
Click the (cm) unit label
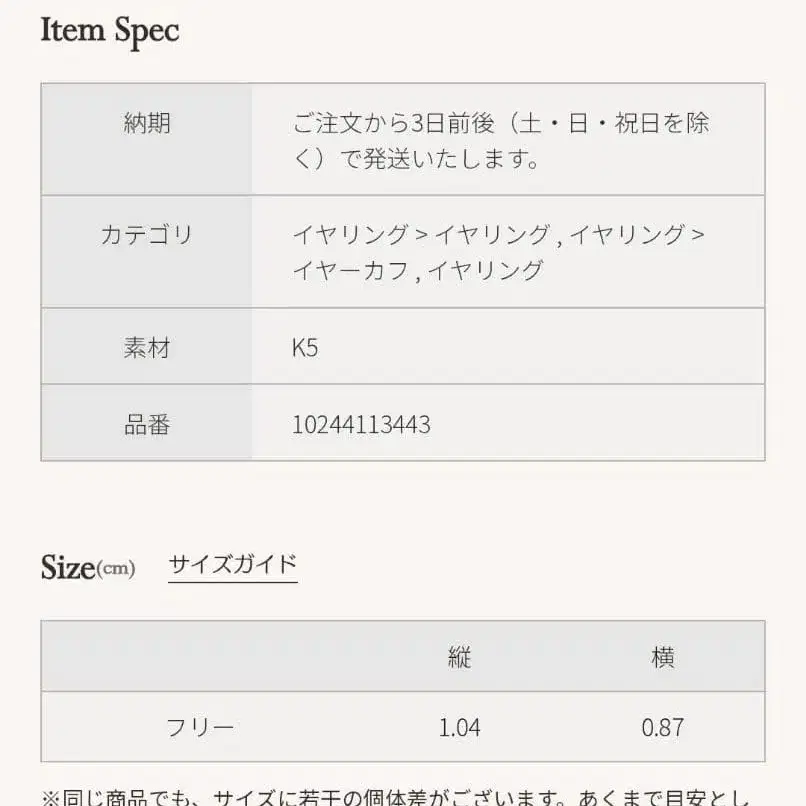(x=116, y=570)
